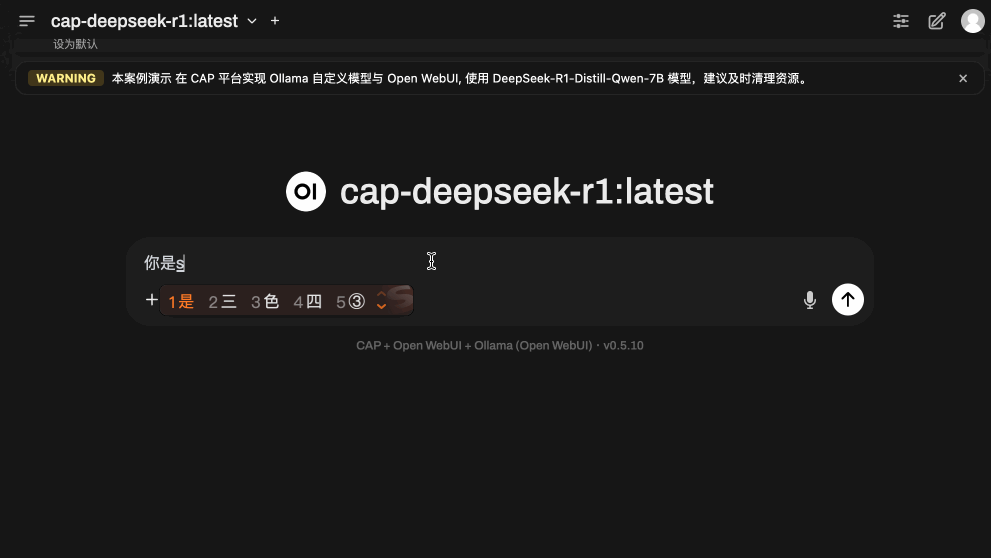Add another model with plus icon
The image size is (991, 558).
pos(275,21)
